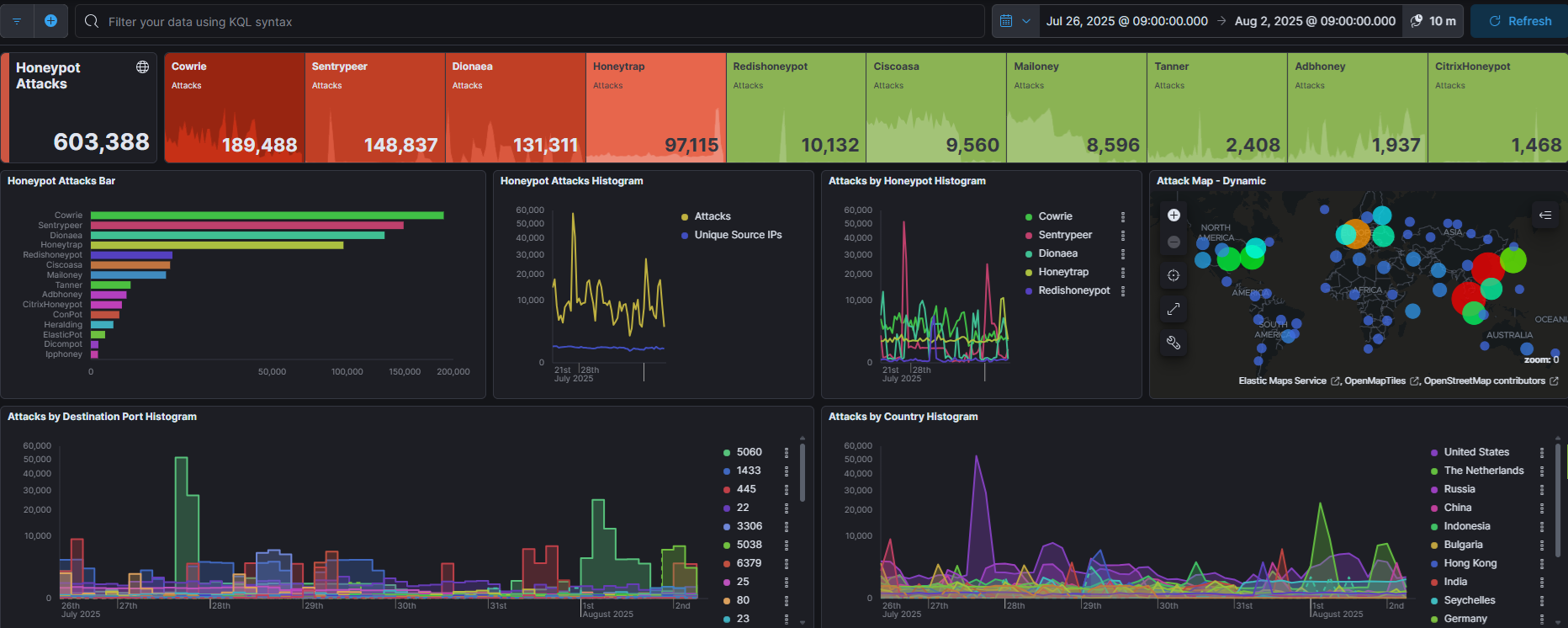Click the port legend scrollbar thumb
Image resolution: width=1568 pixels, height=628 pixels.
coord(803,472)
